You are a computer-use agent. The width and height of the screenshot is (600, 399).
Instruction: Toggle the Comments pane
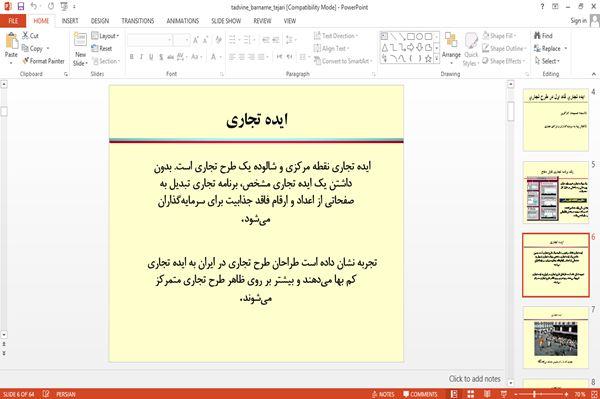(420, 394)
